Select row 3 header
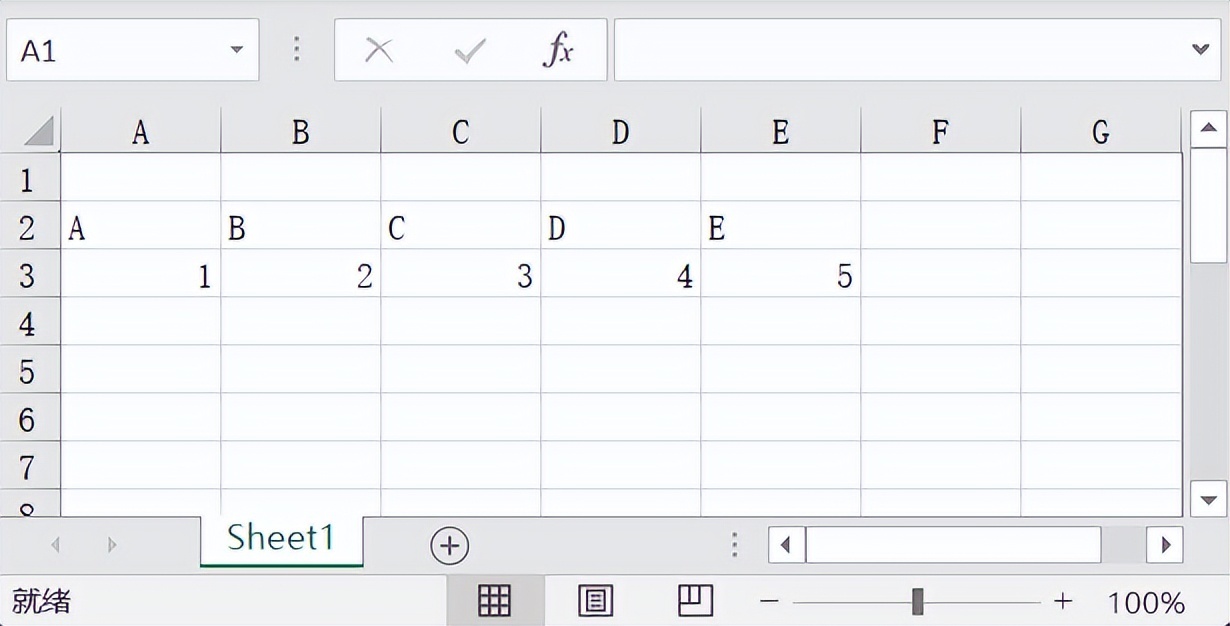Viewport: 1230px width, 626px height. point(27,275)
